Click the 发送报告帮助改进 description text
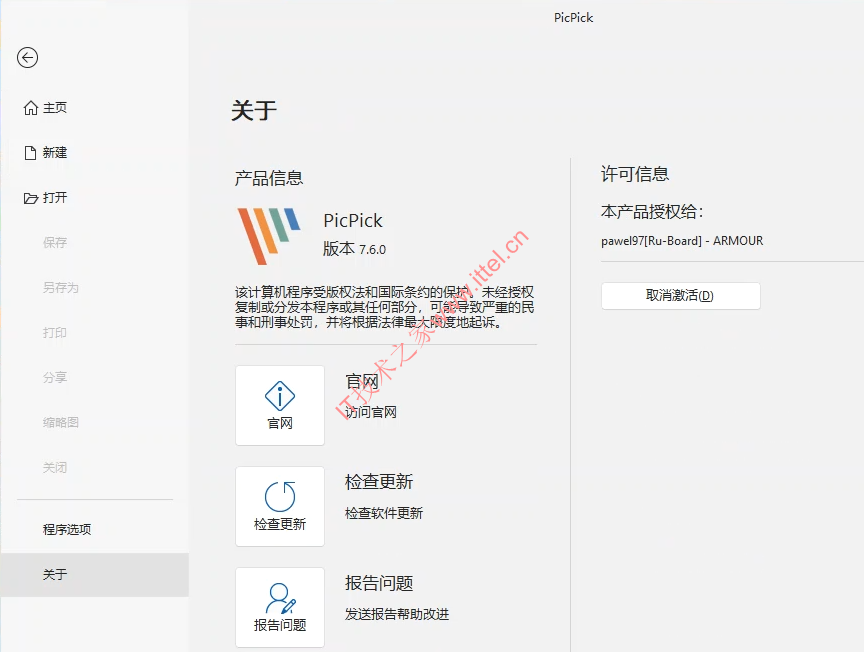Image resolution: width=864 pixels, height=652 pixels. coord(397,614)
